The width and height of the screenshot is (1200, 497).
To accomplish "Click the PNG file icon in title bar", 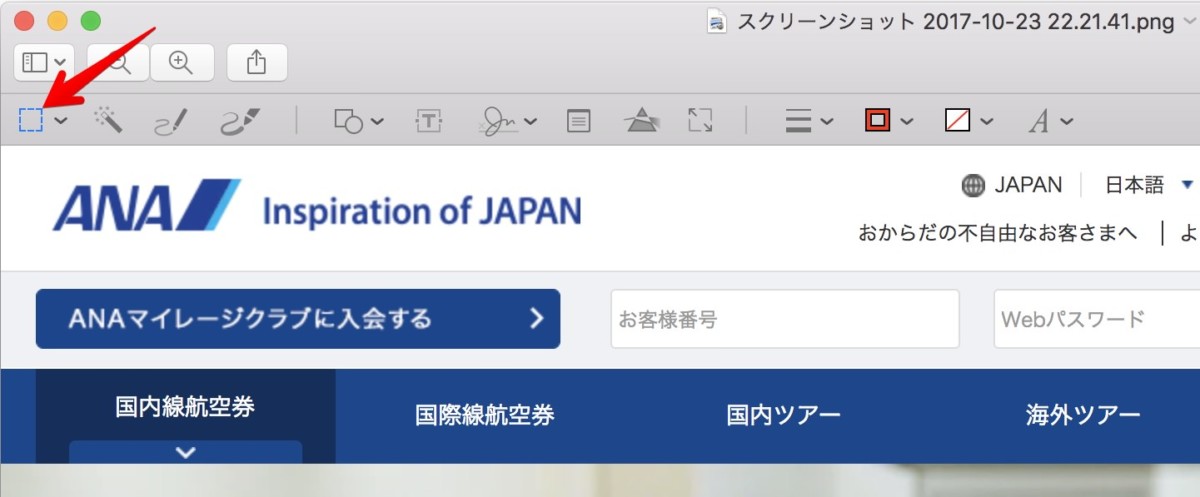I will coord(716,21).
